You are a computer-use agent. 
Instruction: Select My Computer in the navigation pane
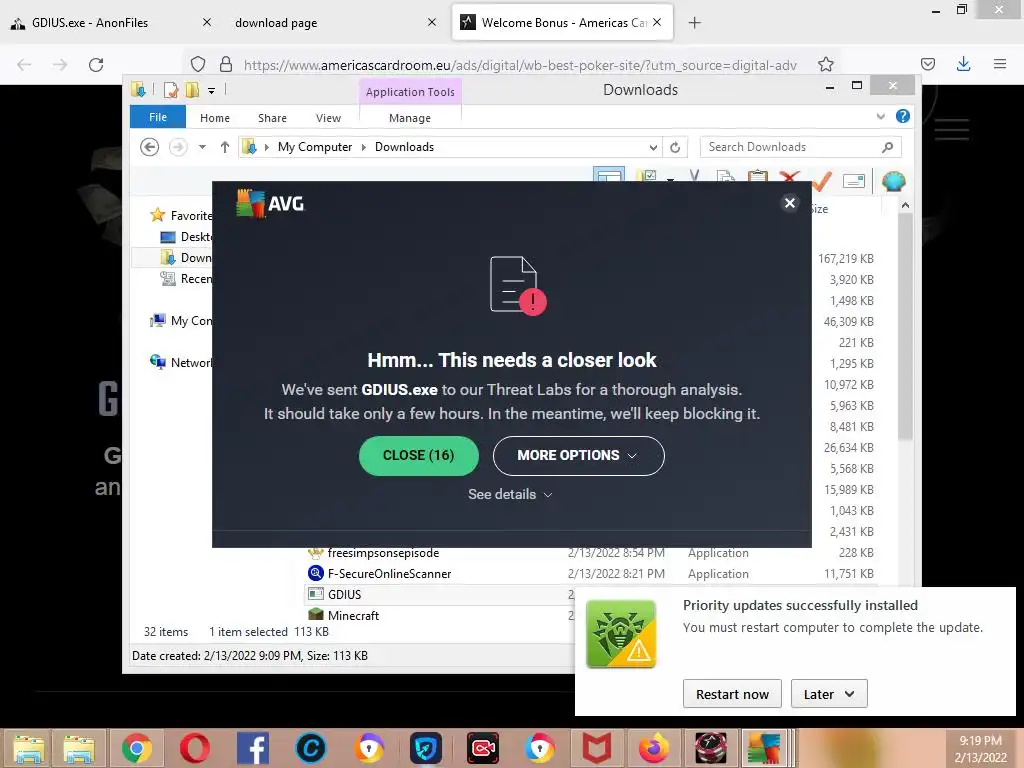[181, 321]
